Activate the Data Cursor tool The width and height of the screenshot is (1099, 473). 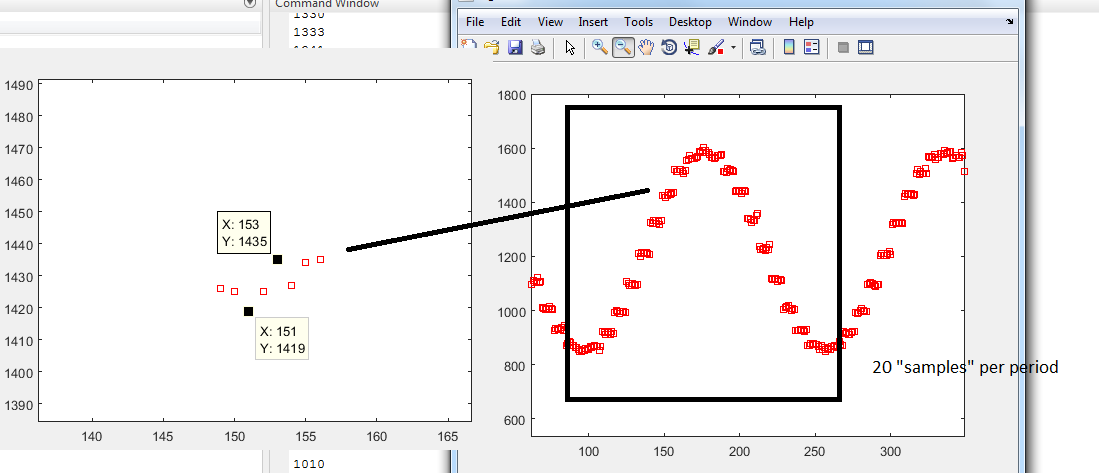[x=692, y=48]
